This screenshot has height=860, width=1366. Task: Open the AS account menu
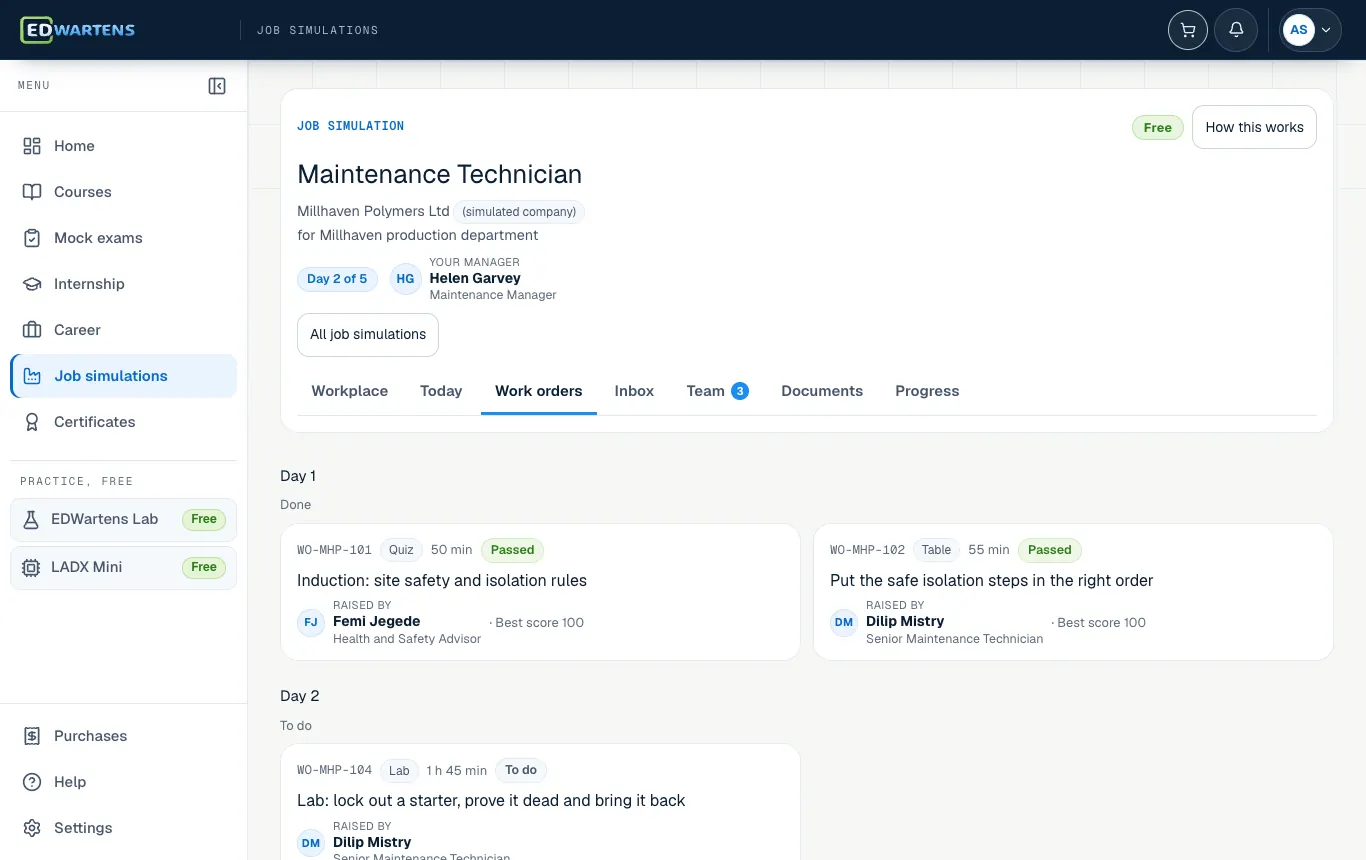coord(1311,30)
